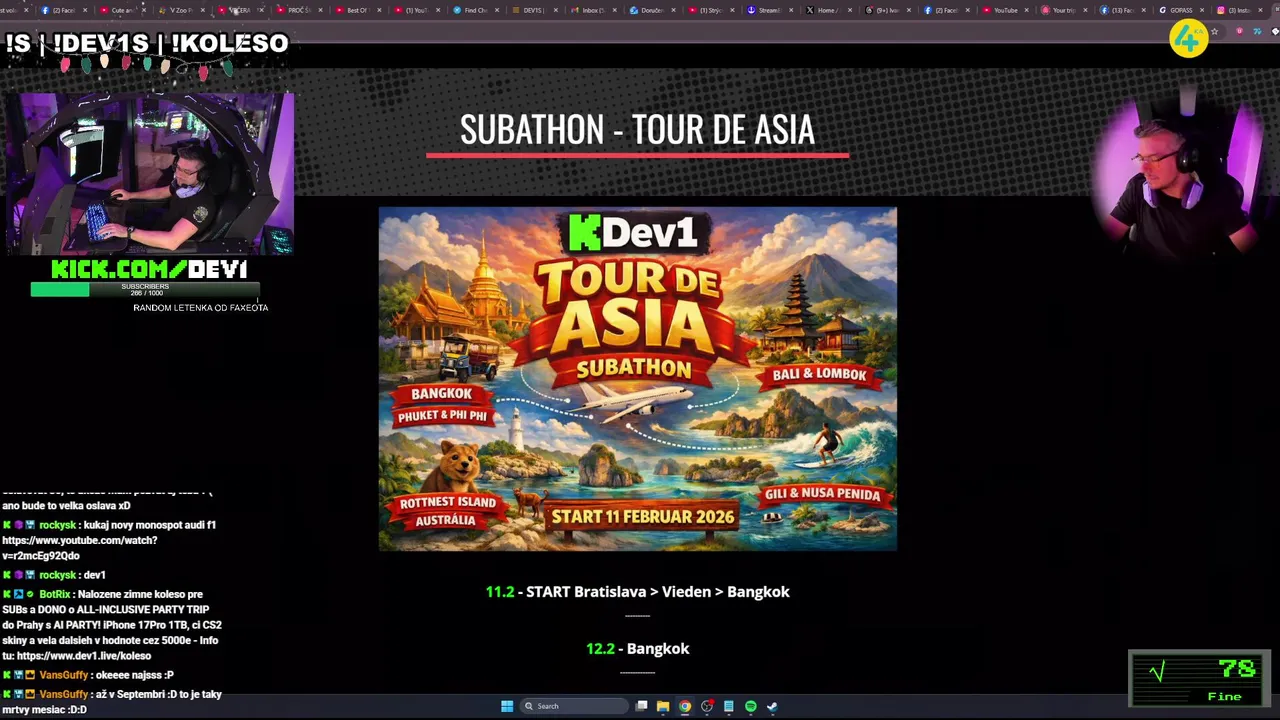The width and height of the screenshot is (1280, 720).
Task: Open File Explorer from the taskbar
Action: [663, 706]
